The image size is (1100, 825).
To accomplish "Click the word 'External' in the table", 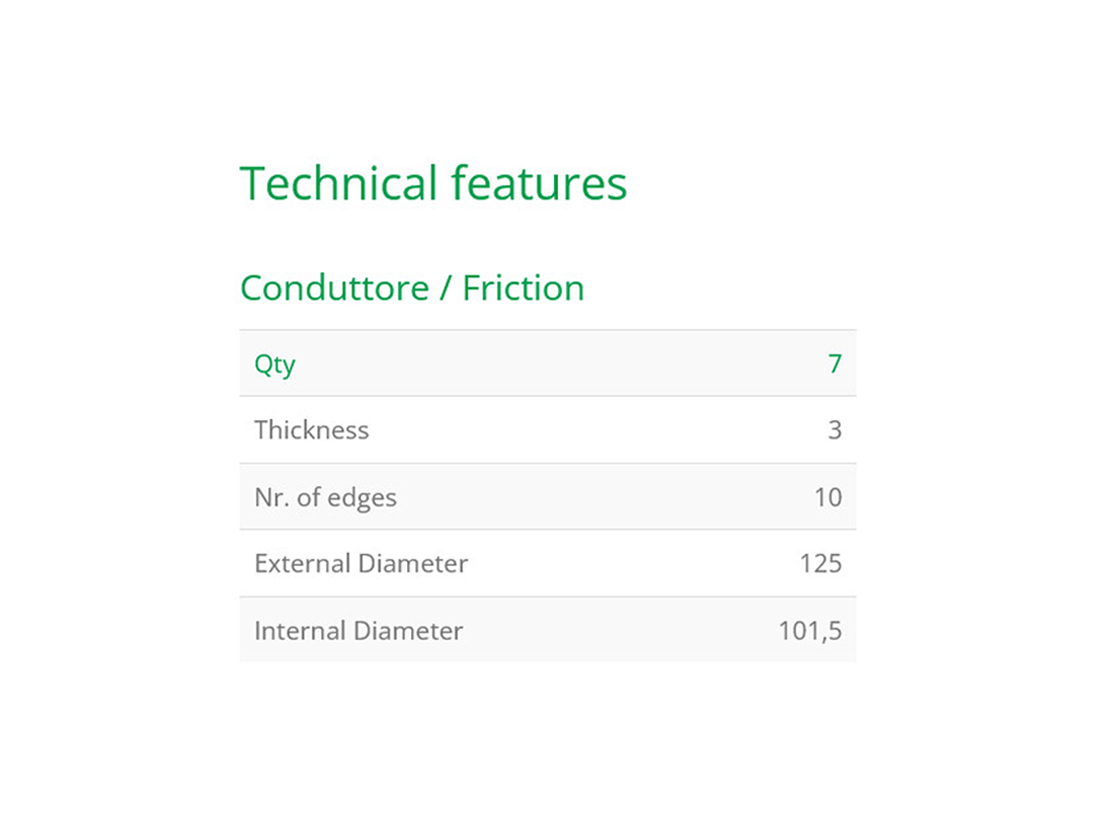I will pyautogui.click(x=303, y=564).
